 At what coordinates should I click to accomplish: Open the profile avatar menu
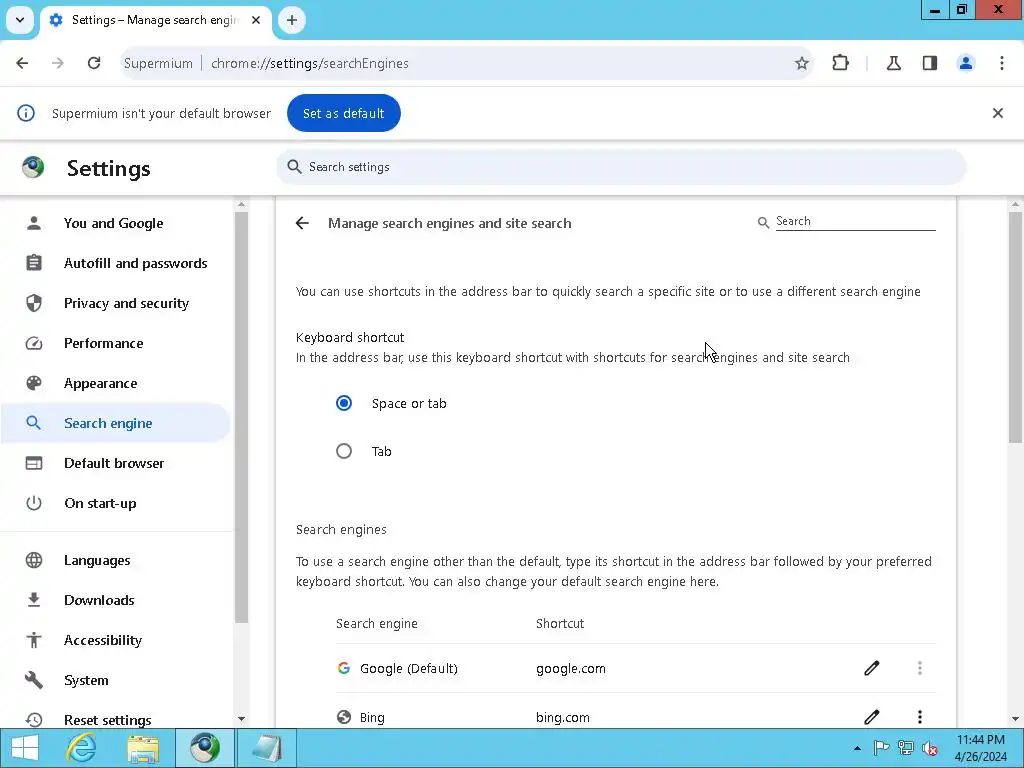965,63
